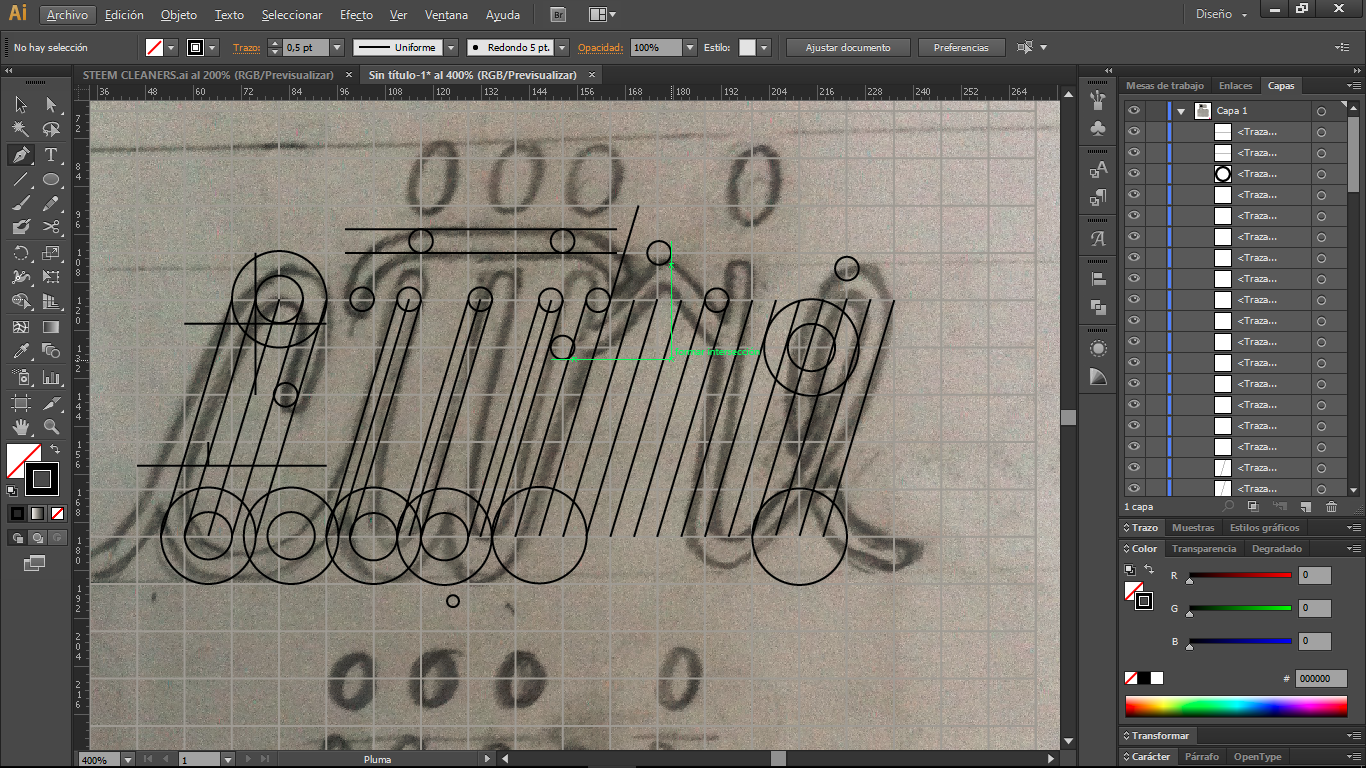Image resolution: width=1366 pixels, height=768 pixels.
Task: Select the Lasso tool
Action: [51, 129]
